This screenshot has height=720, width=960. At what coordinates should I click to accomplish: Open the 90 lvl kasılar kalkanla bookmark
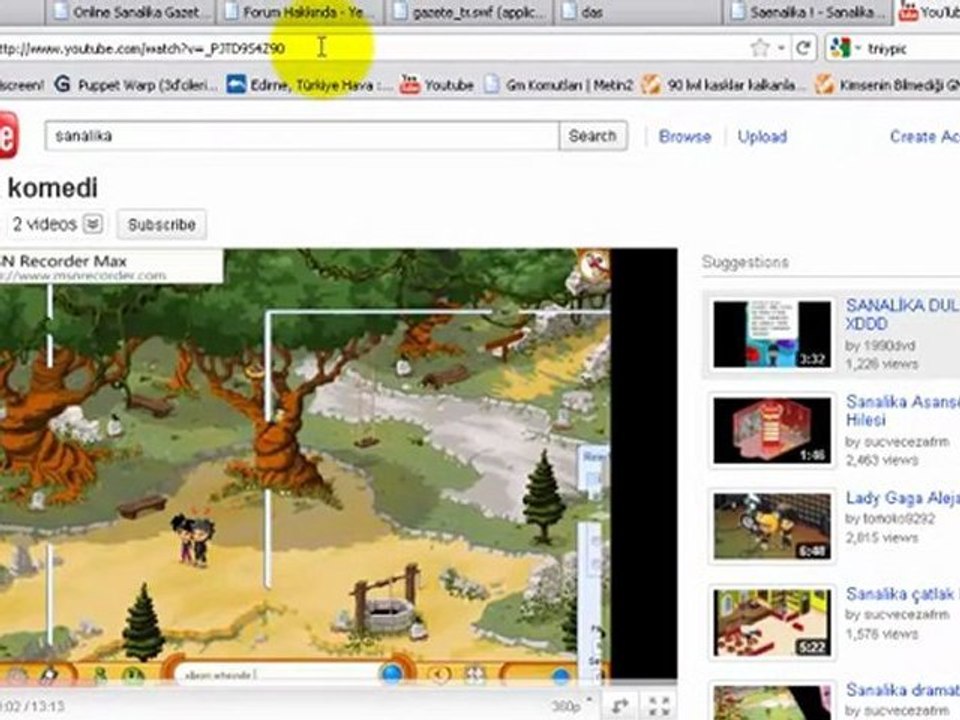click(721, 84)
